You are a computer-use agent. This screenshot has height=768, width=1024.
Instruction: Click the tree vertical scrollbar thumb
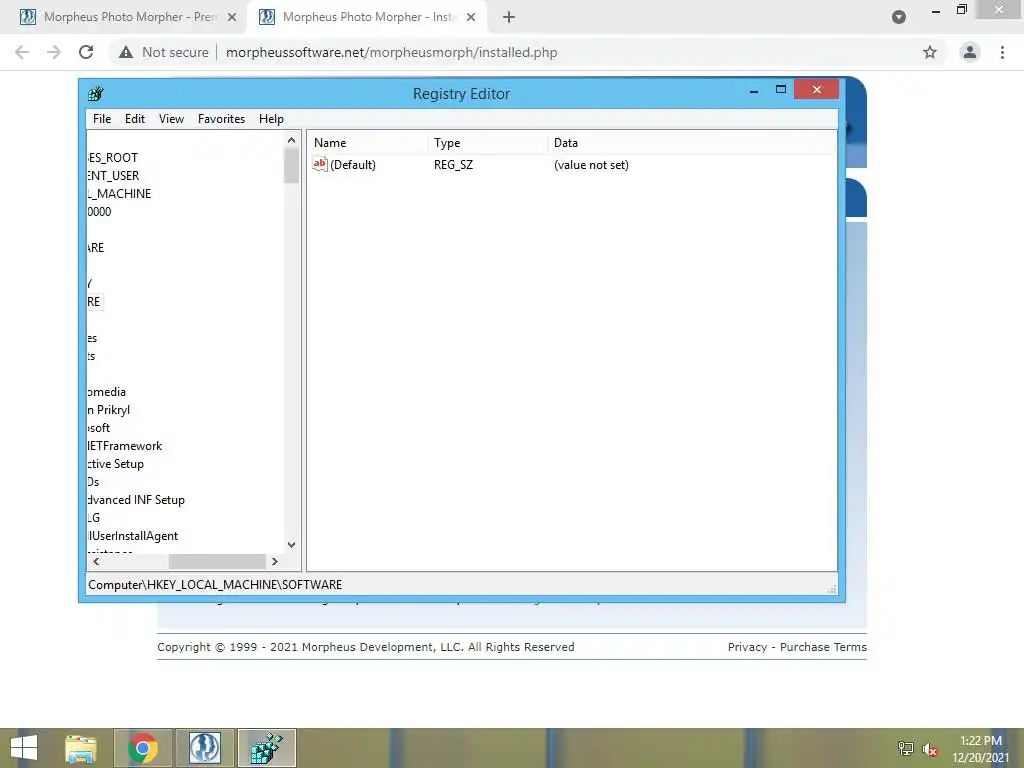click(x=291, y=166)
